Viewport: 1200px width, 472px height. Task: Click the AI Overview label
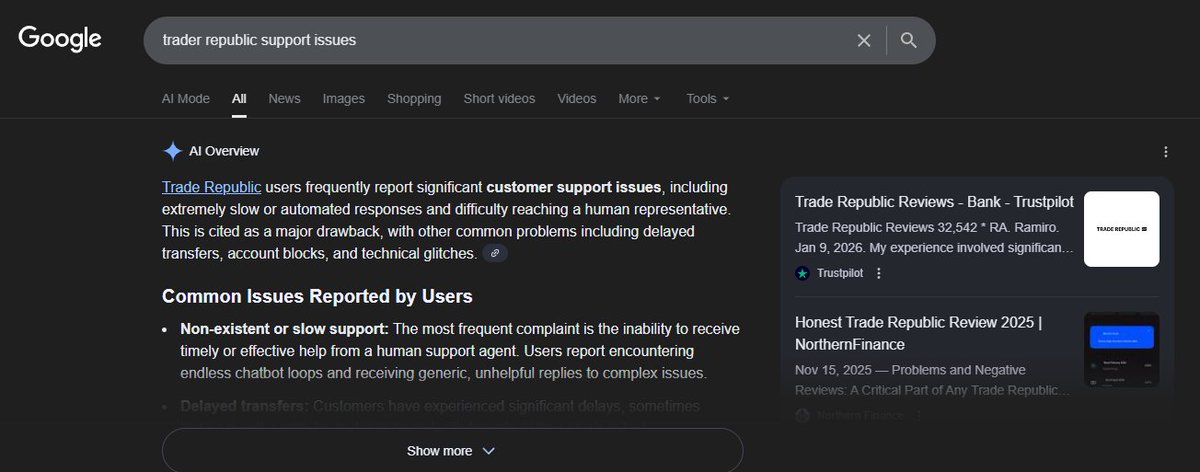pyautogui.click(x=224, y=151)
